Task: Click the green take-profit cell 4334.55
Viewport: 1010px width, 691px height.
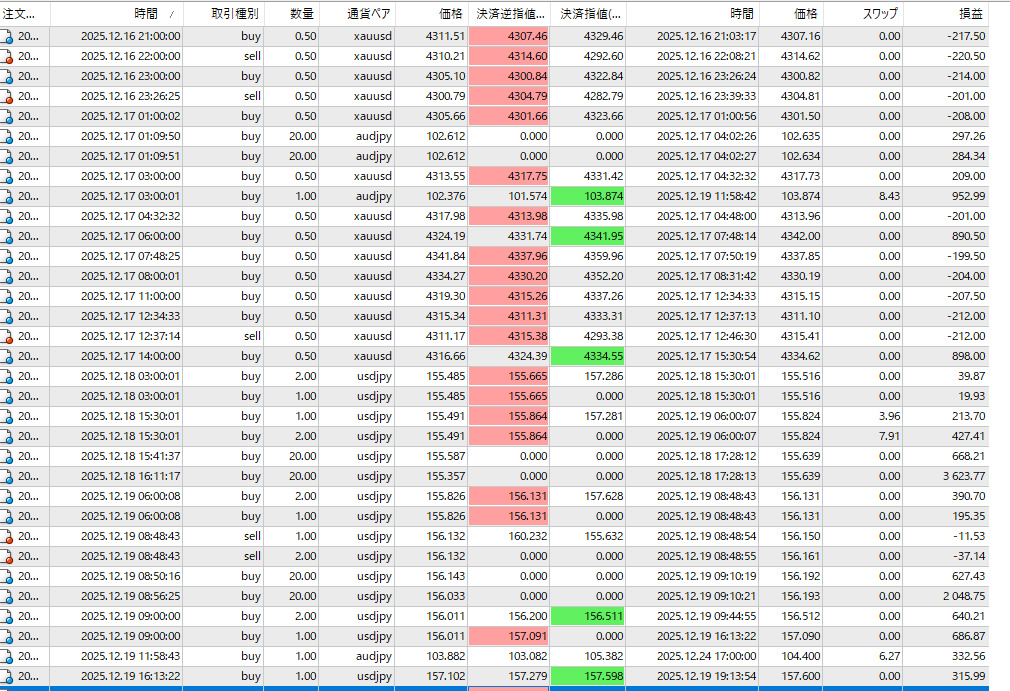Action: point(587,356)
